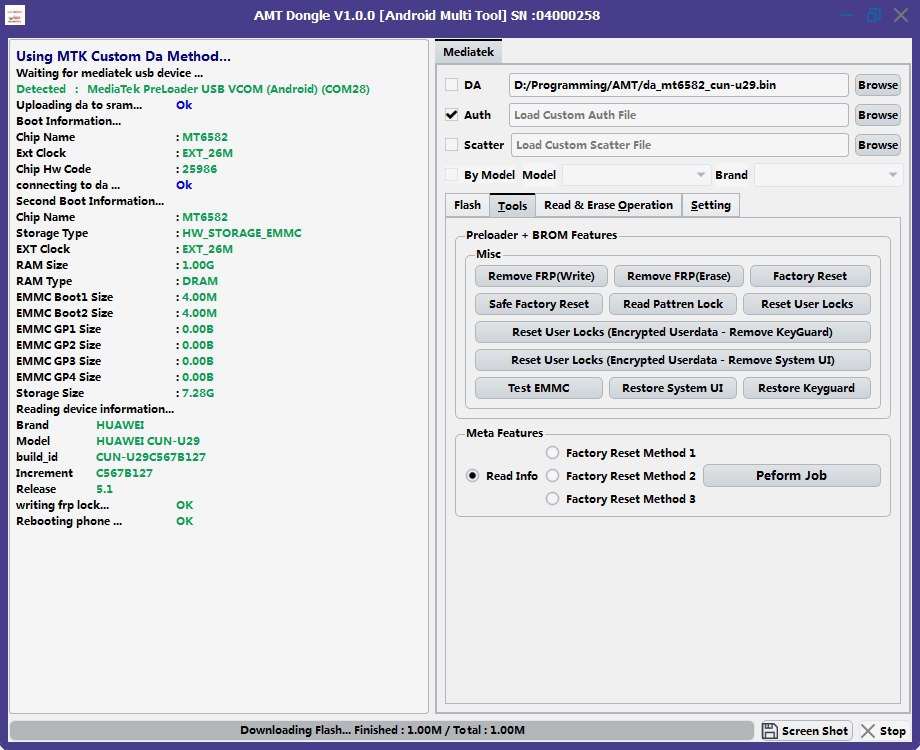
Task: Click the AMT app icon in title bar
Action: pos(15,15)
